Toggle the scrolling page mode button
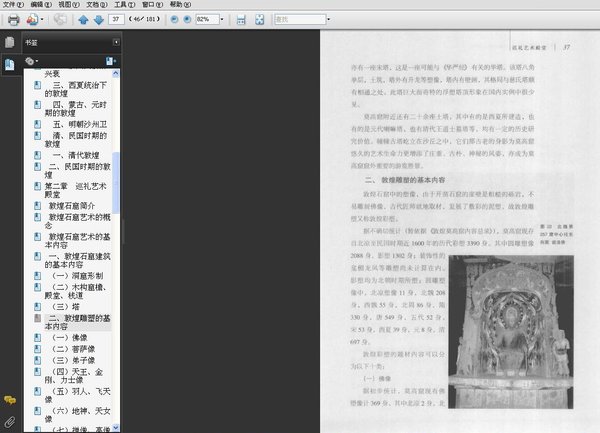This screenshot has width=600, height=433. point(242,19)
